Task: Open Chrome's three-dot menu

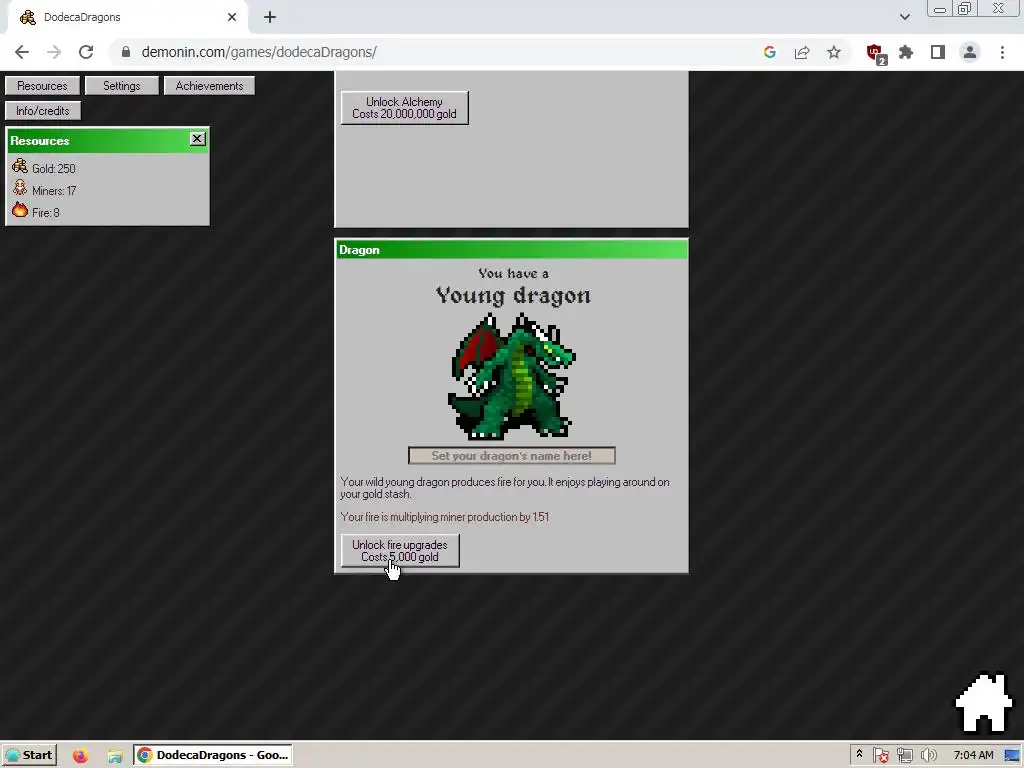Action: pos(1002,52)
